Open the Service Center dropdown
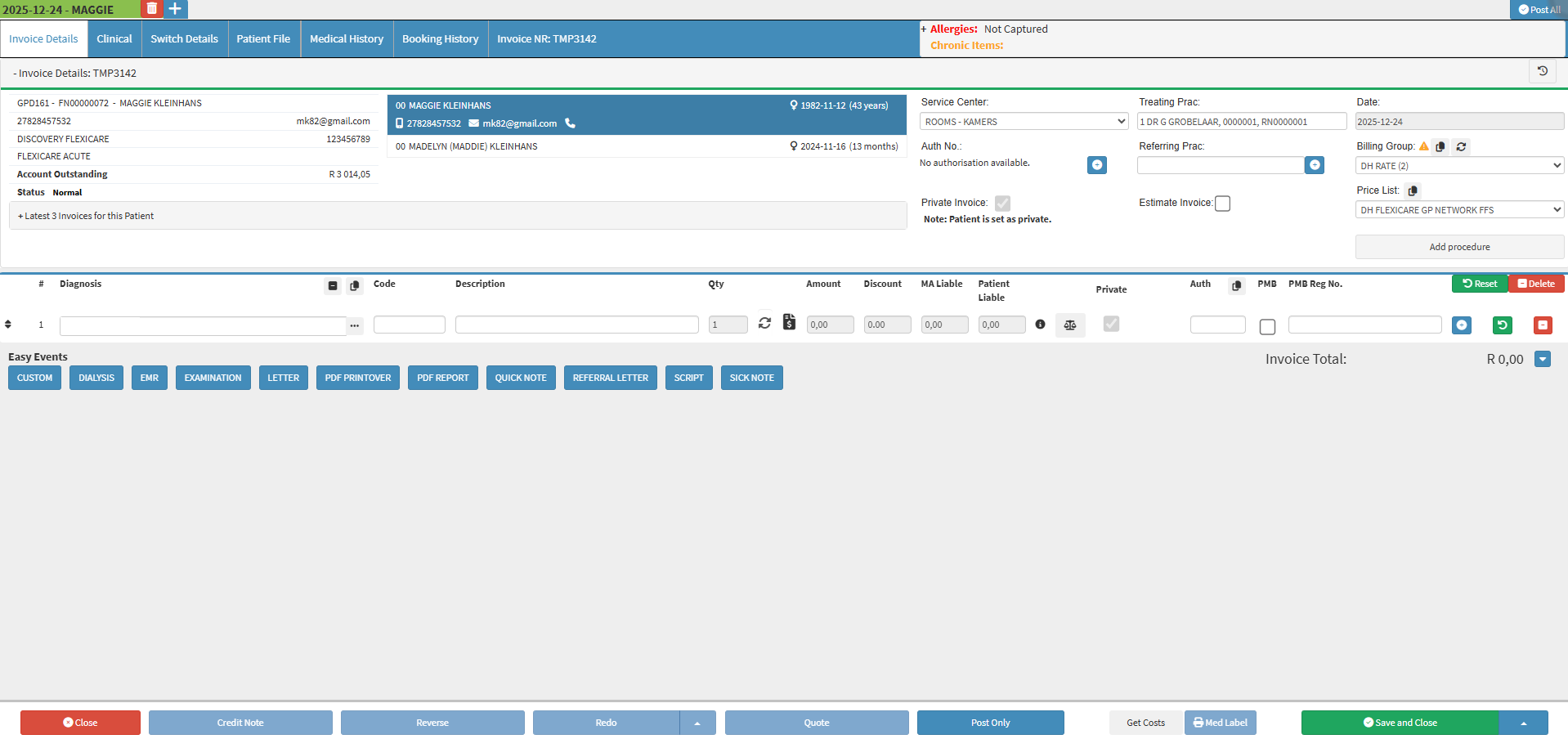1568x739 pixels. tap(1024, 122)
